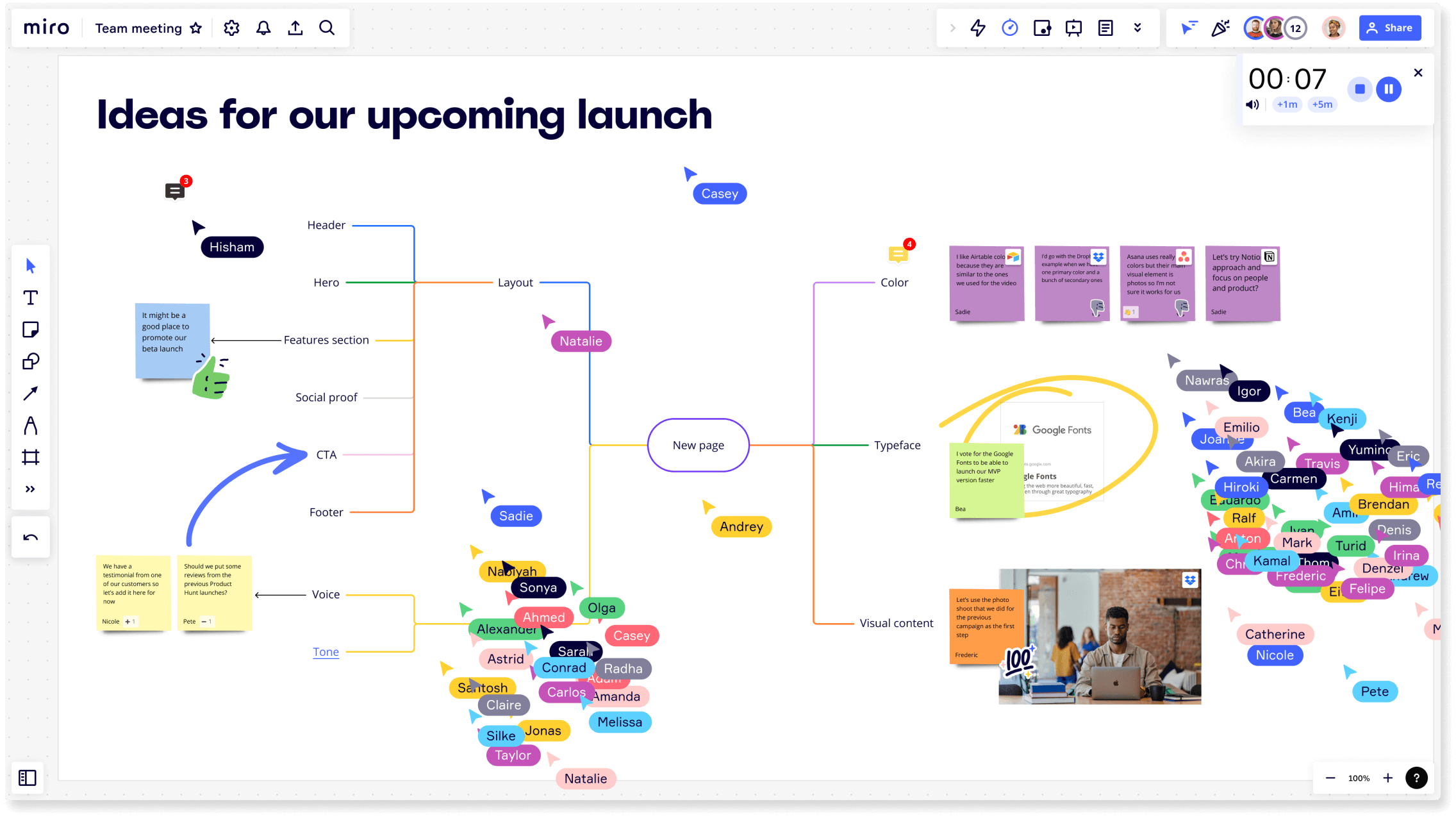Select the arrow/select tool in toolbar
The width and height of the screenshot is (1456, 818).
[x=30, y=265]
